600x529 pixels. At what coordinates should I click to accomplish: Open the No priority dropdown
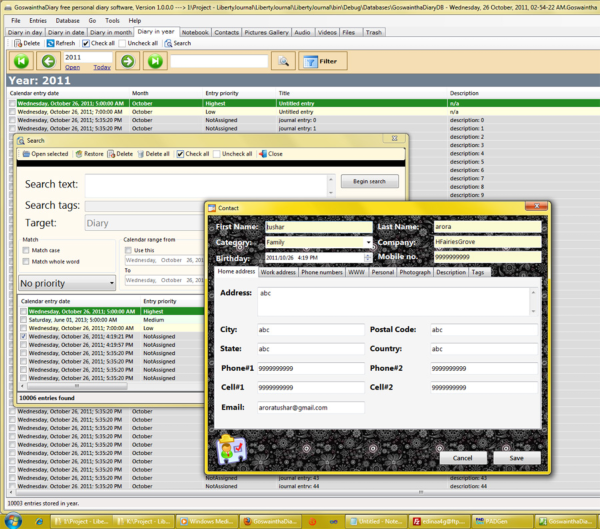click(67, 284)
